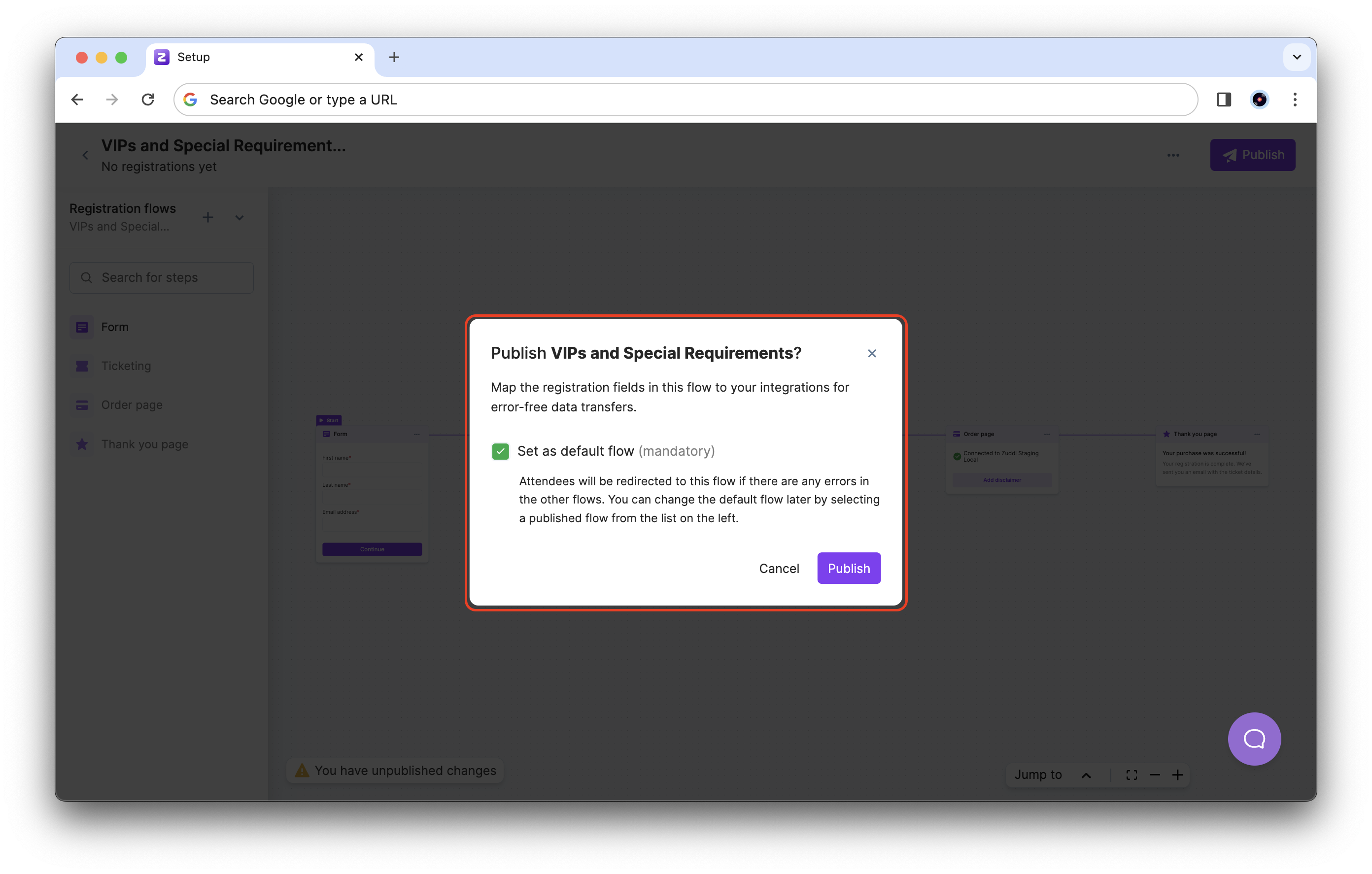Image resolution: width=1372 pixels, height=874 pixels.
Task: Go back using the arrow beside the flow title
Action: (x=85, y=154)
